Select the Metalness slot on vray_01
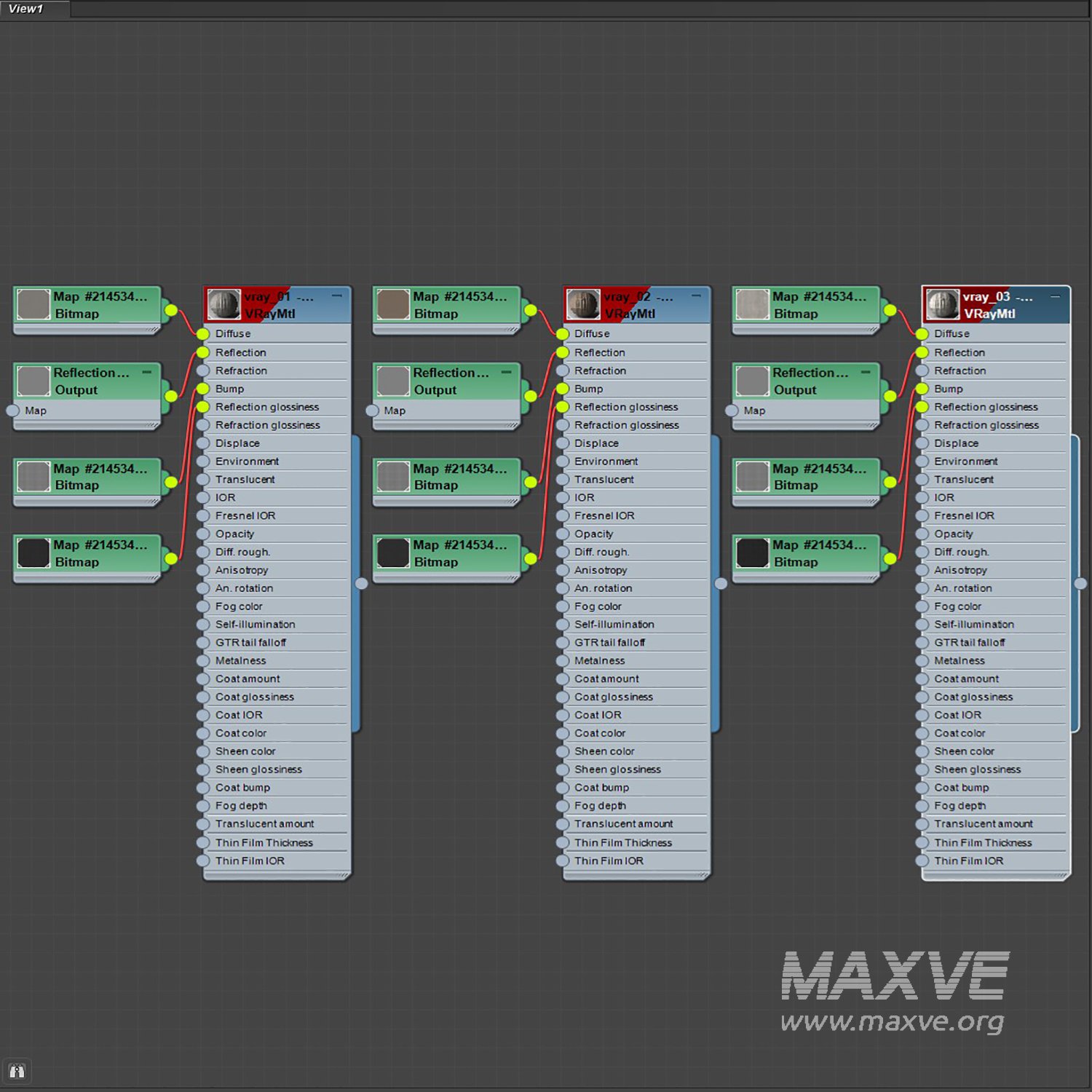 pos(240,660)
